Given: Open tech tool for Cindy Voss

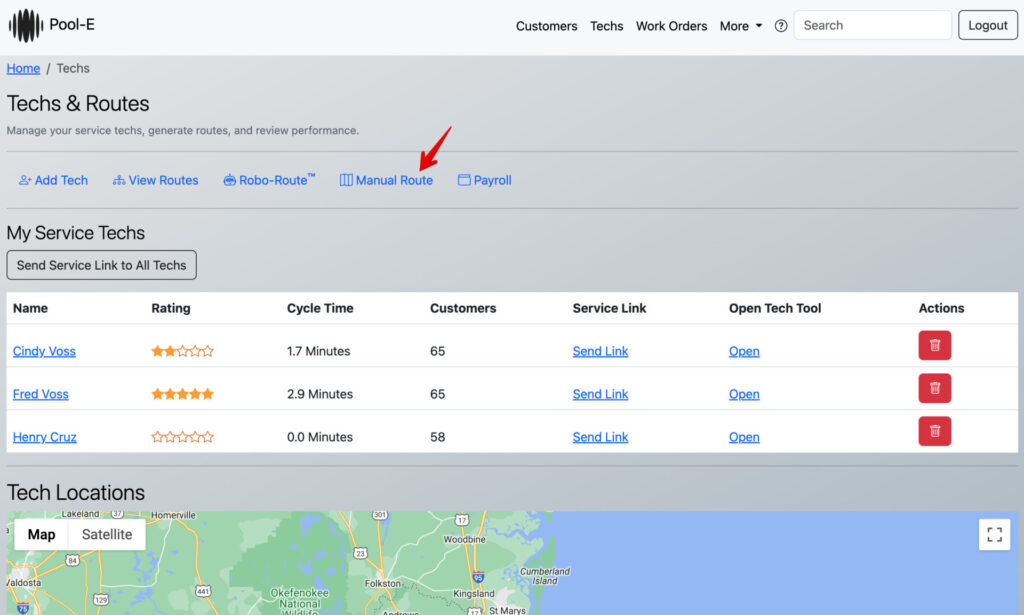Looking at the screenshot, I should coord(744,351).
